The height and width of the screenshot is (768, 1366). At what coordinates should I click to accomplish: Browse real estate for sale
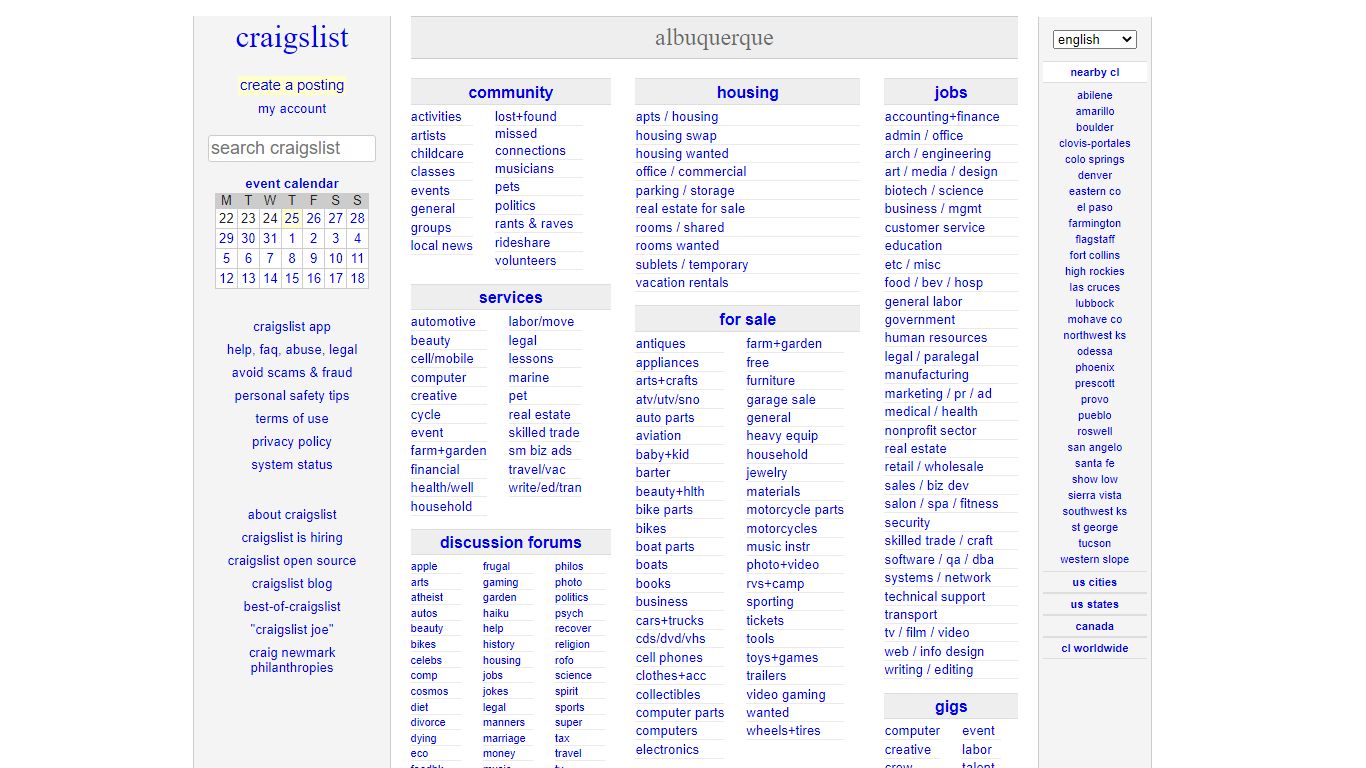[x=690, y=209]
